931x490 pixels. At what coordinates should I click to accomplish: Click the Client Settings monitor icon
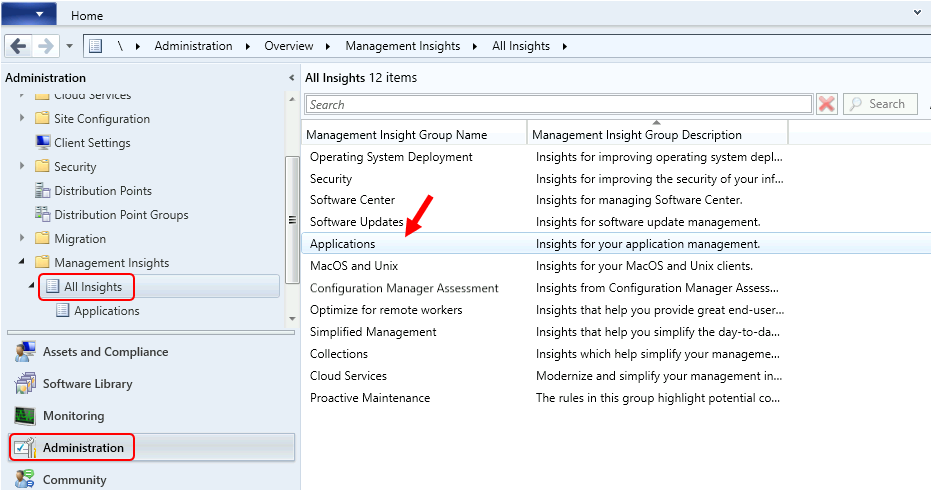[x=42, y=143]
